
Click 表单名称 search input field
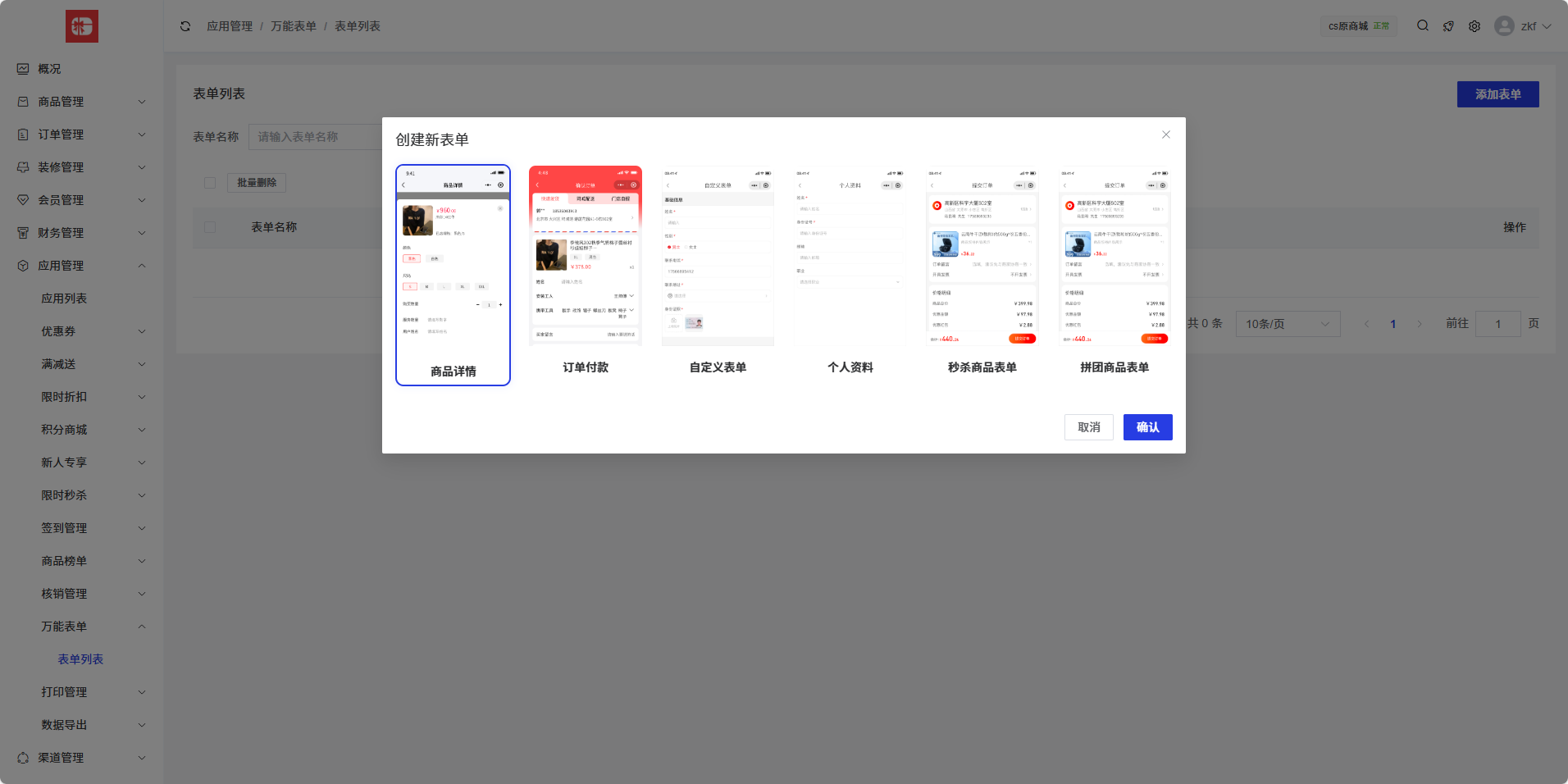[x=316, y=137]
